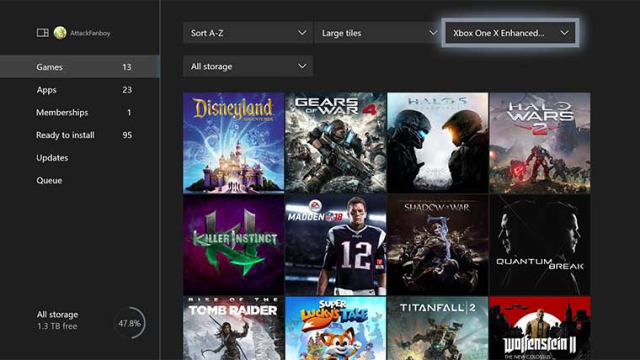The width and height of the screenshot is (640, 360).
Task: Click the 13 games count
Action: tap(127, 67)
